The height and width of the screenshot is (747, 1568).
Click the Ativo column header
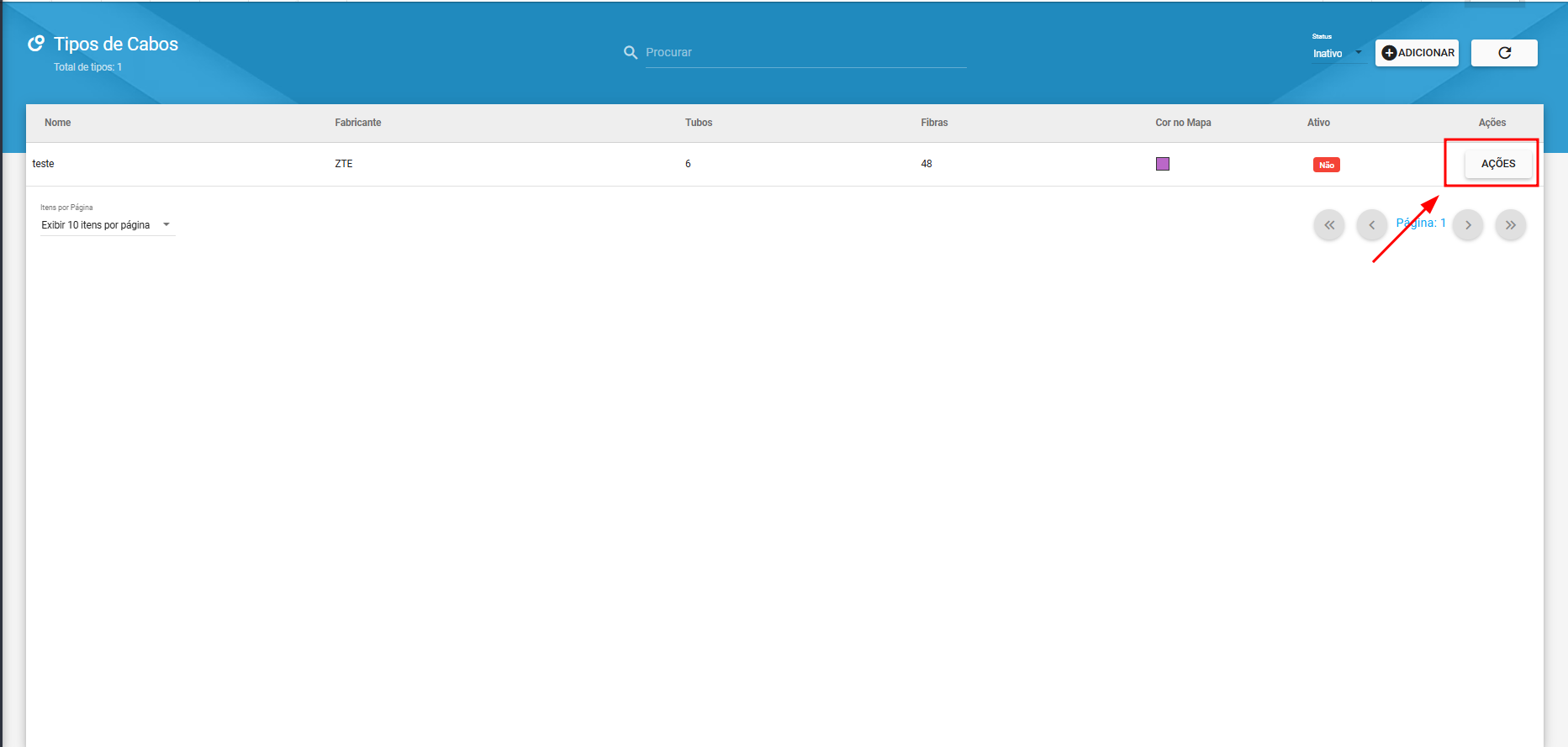[1318, 123]
